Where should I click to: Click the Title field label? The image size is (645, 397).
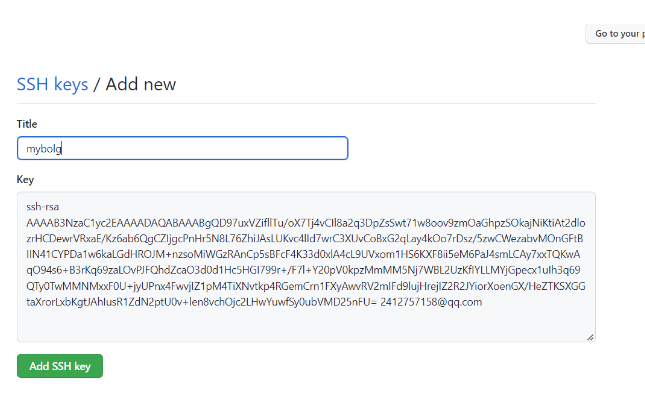tap(27, 124)
